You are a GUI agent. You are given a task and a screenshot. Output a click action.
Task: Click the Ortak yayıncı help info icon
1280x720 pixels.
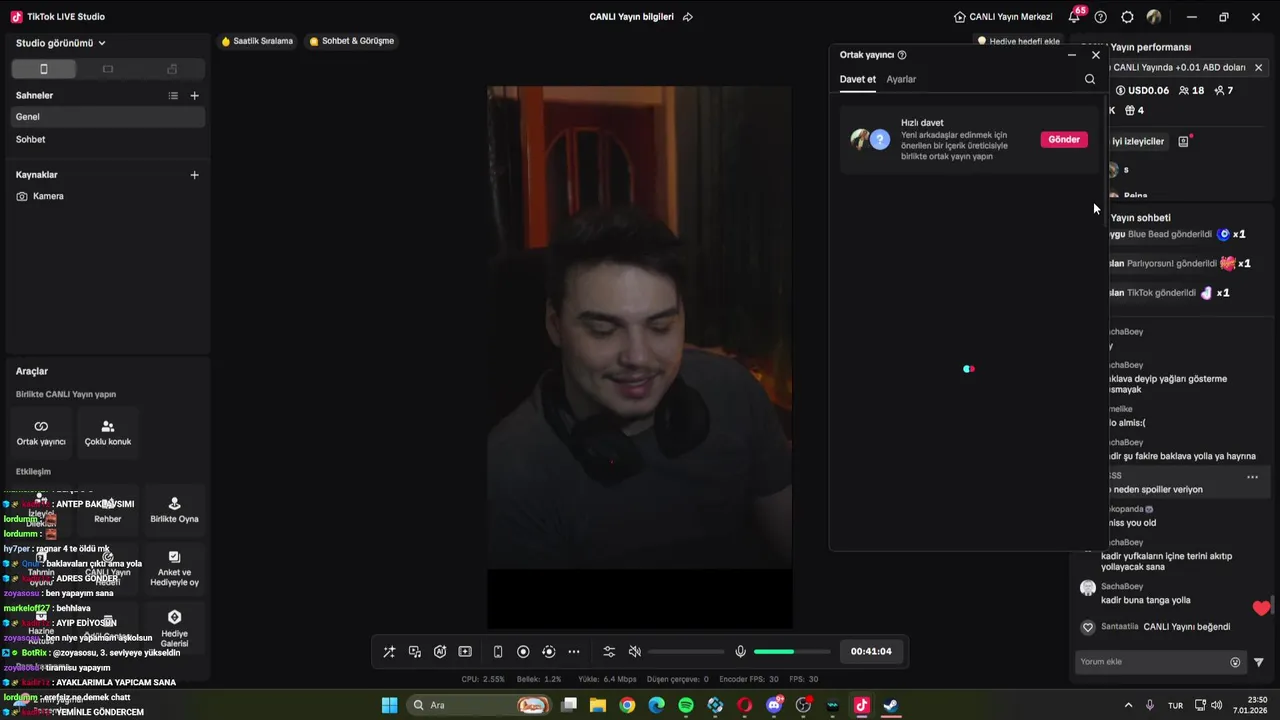(902, 55)
